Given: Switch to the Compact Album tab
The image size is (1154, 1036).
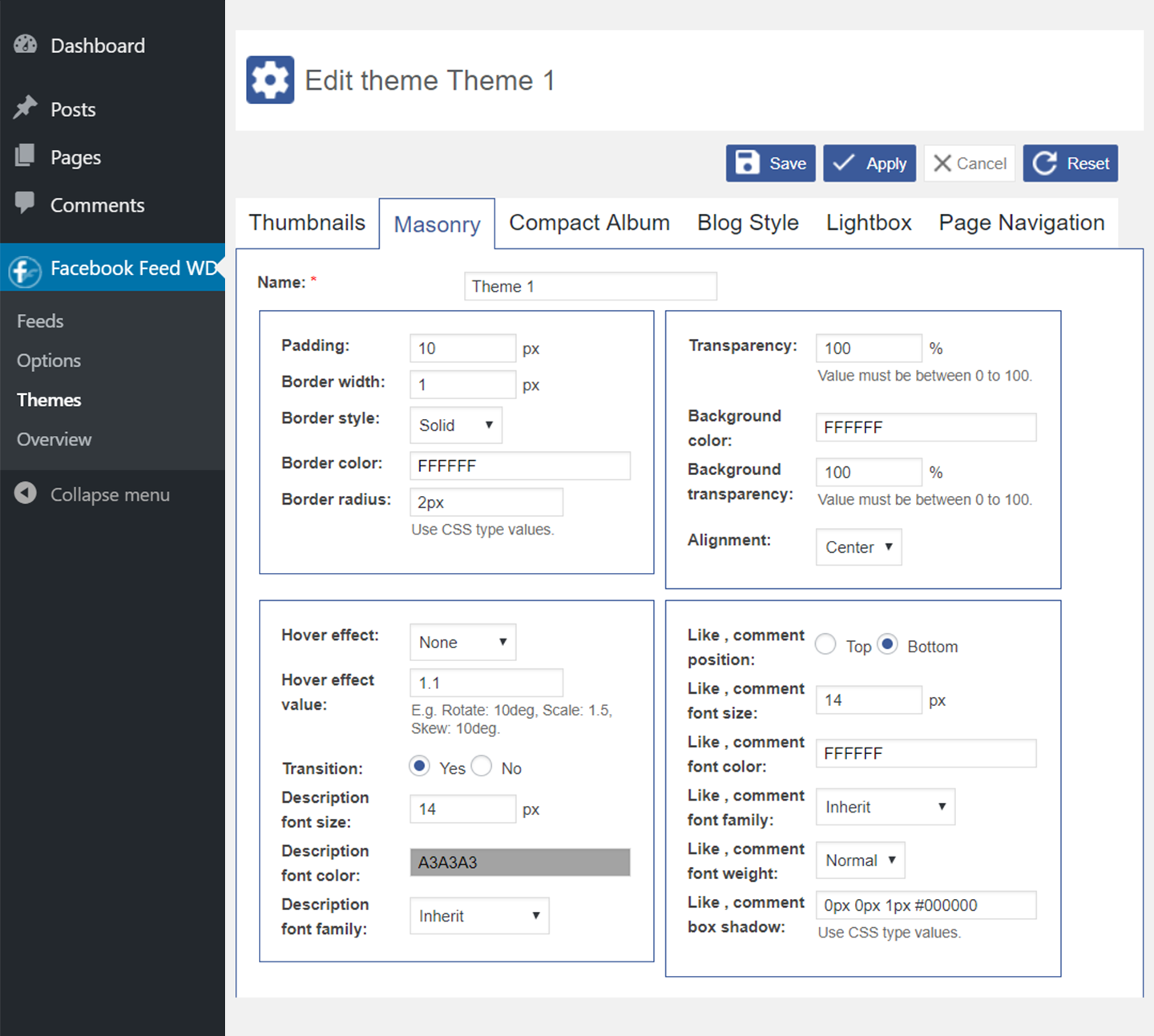Looking at the screenshot, I should [590, 223].
